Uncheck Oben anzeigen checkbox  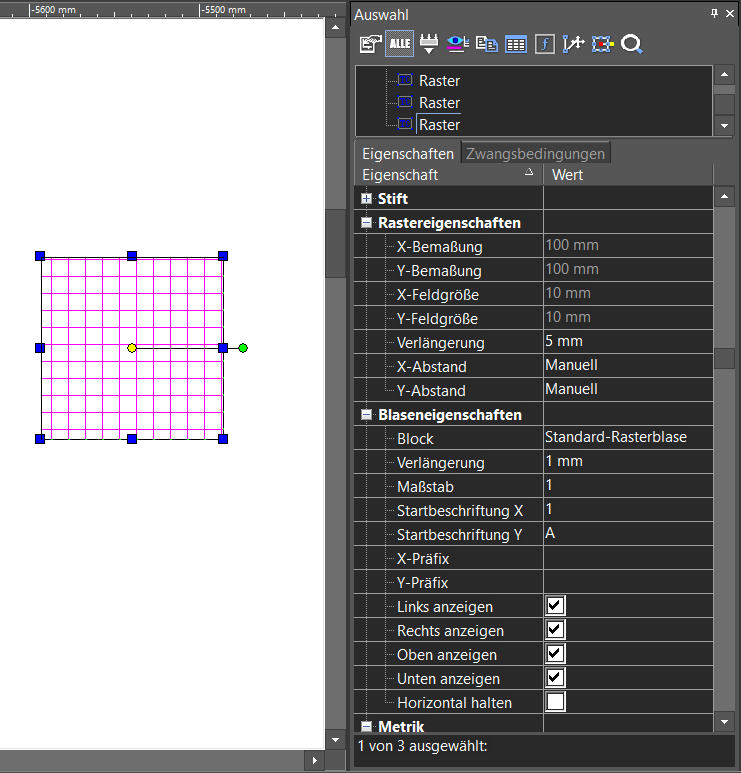555,654
